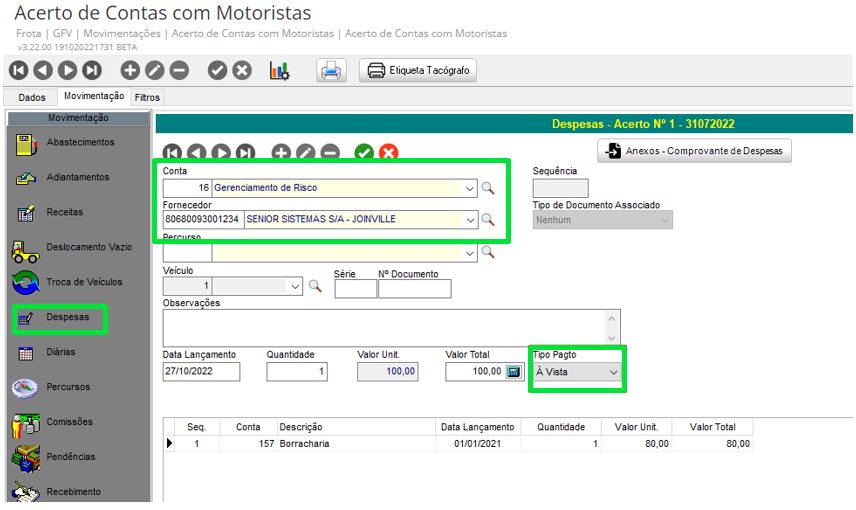Add new record in top toolbar

[x=130, y=70]
